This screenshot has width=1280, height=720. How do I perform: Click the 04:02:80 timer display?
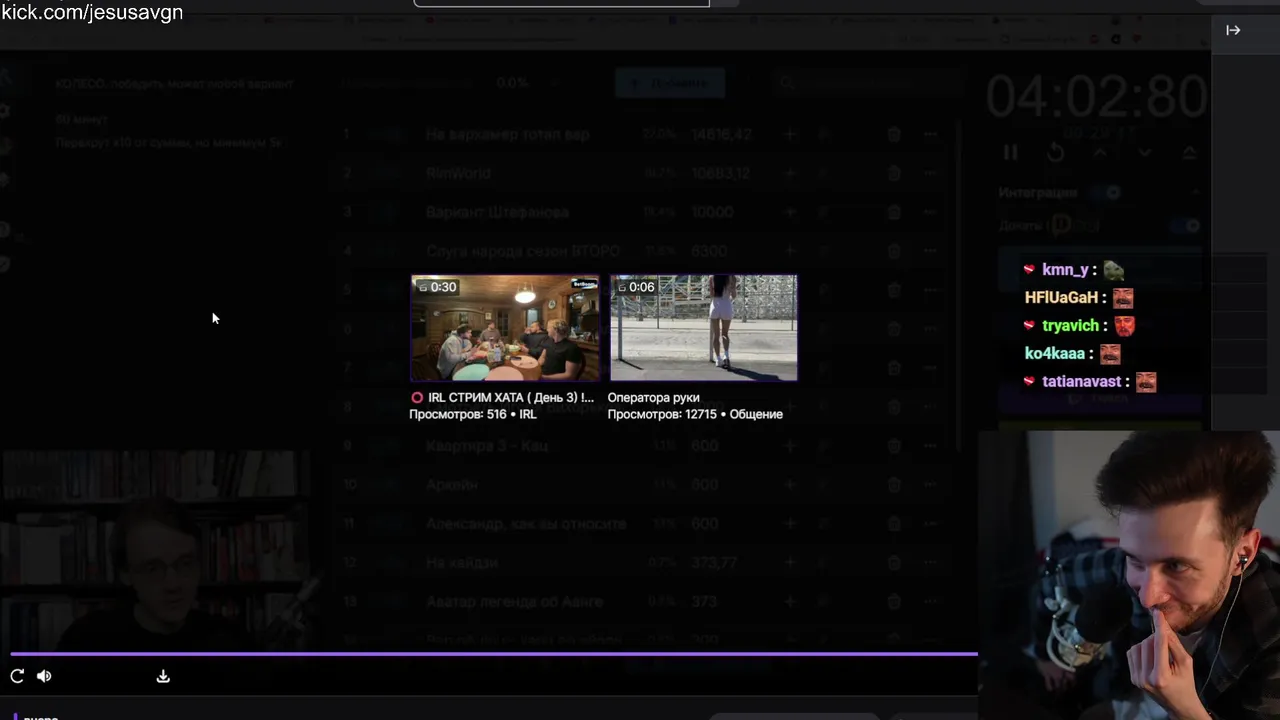pos(1096,97)
